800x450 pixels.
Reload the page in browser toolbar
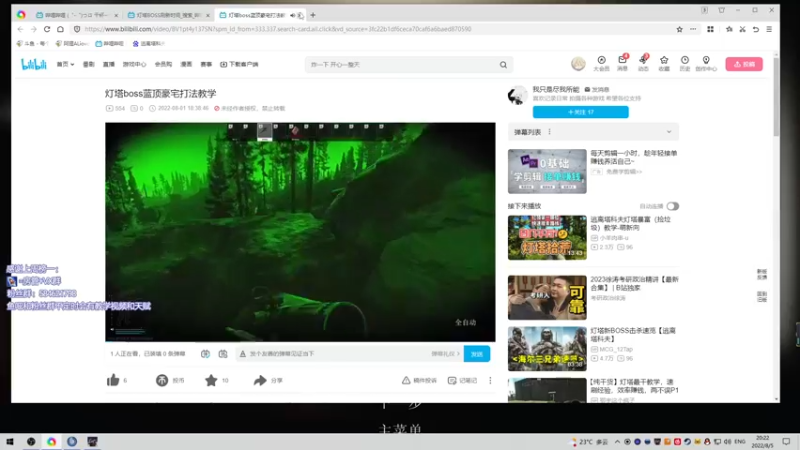point(47,29)
